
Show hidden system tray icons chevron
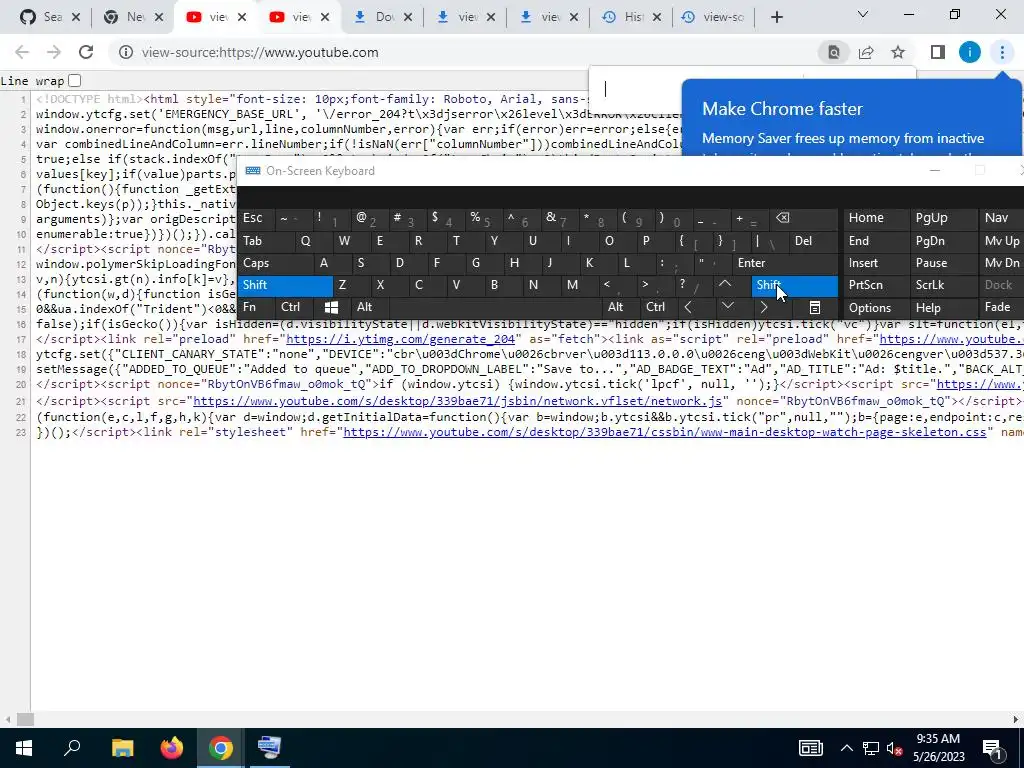click(846, 748)
